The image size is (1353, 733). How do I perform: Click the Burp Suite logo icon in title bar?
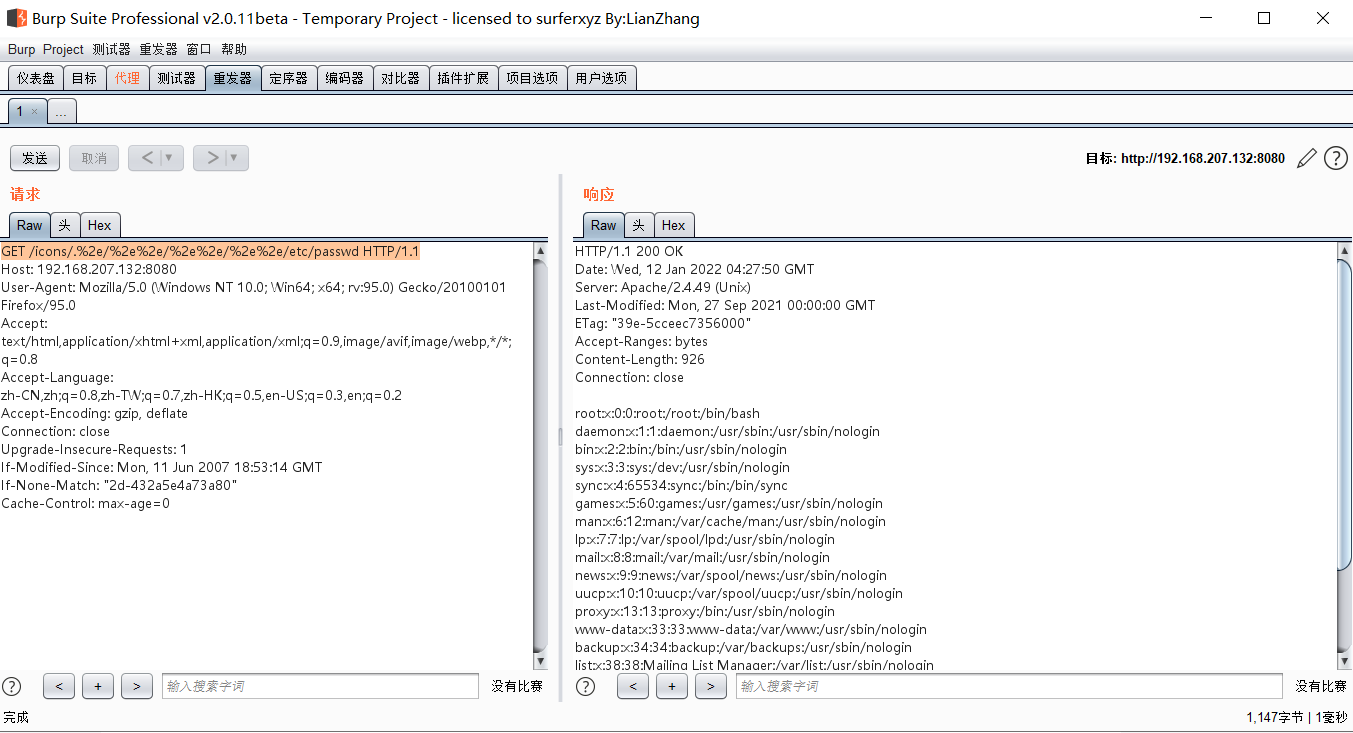click(16, 18)
